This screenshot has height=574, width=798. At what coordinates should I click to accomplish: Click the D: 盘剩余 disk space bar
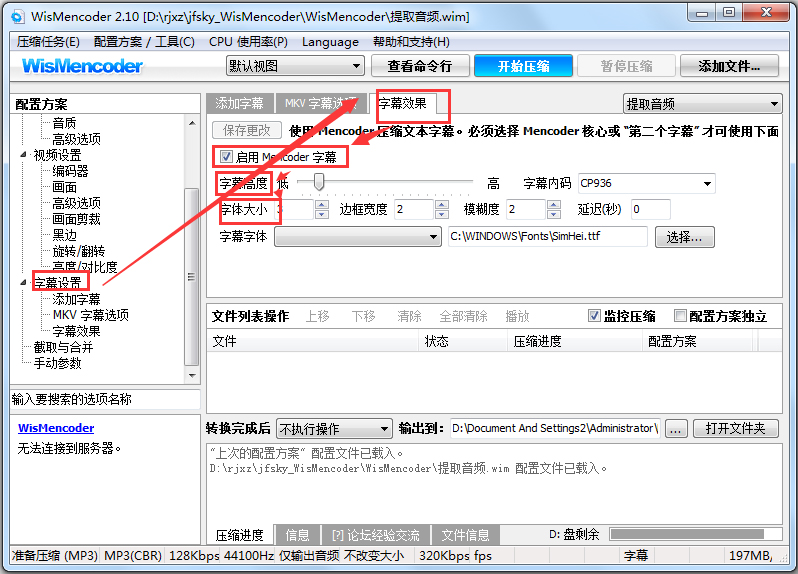click(x=696, y=534)
